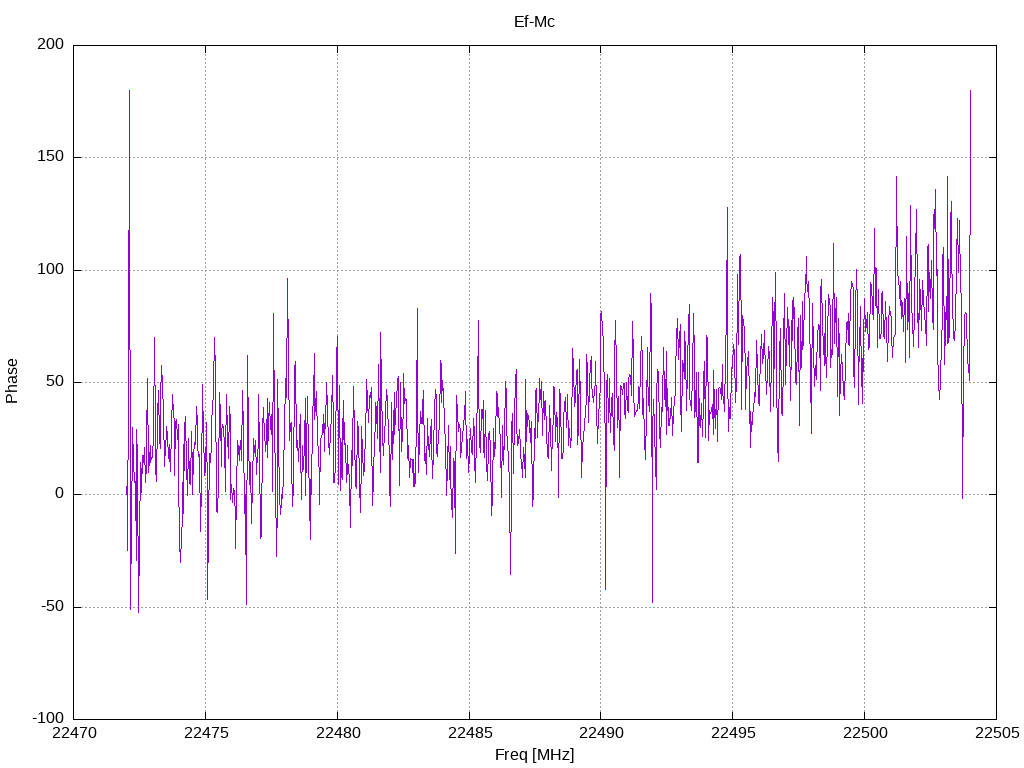Click the x-axis tick label 22500
The height and width of the screenshot is (768, 1024).
(865, 733)
